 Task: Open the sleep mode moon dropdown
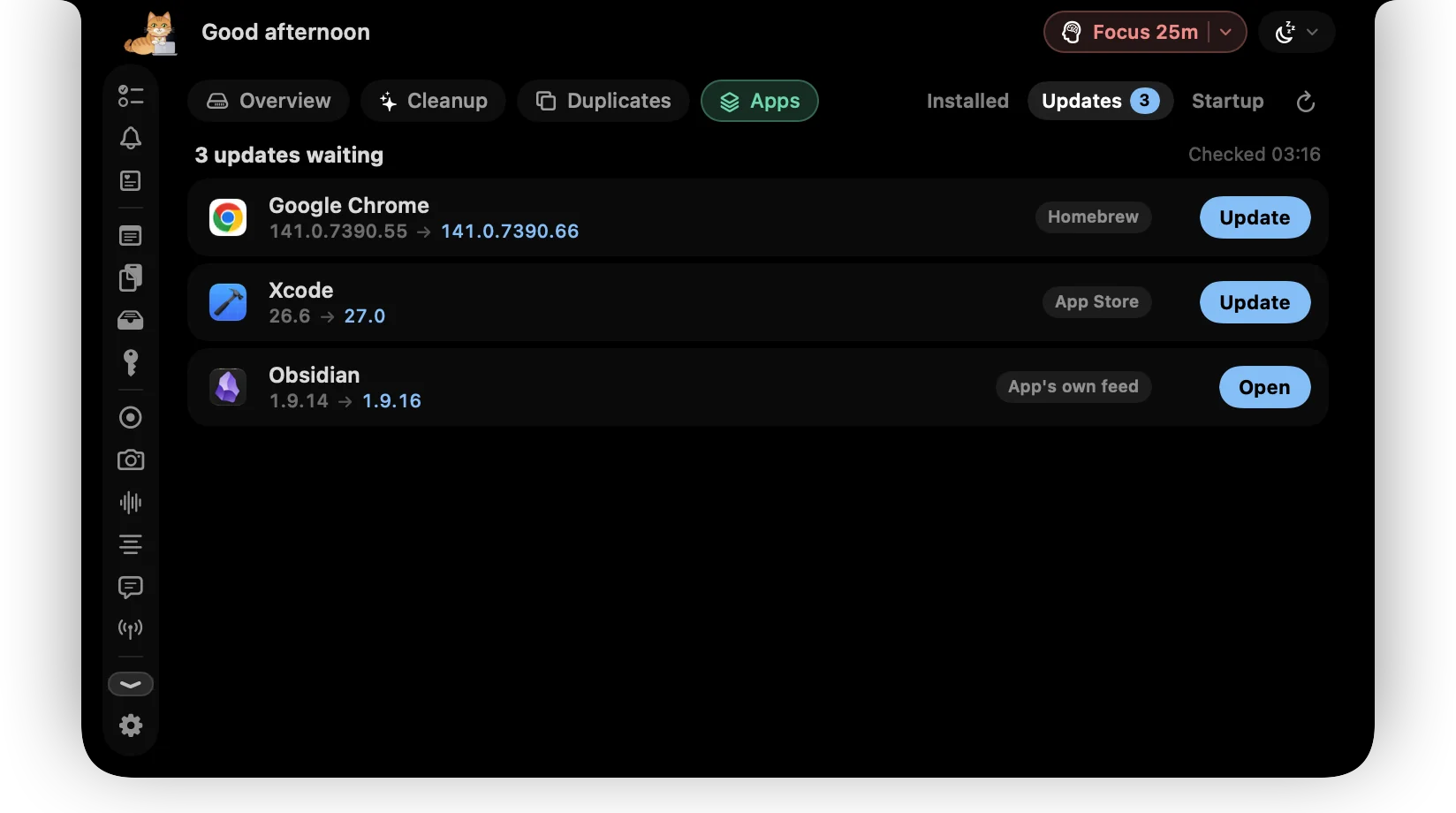tap(1296, 32)
